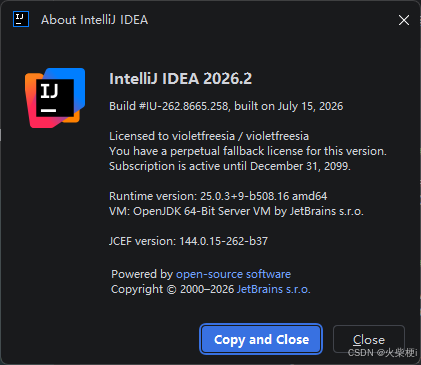Click the VM OpenJDK 64-Bit Server line
Viewport: 421px width, 365px height.
click(x=236, y=211)
